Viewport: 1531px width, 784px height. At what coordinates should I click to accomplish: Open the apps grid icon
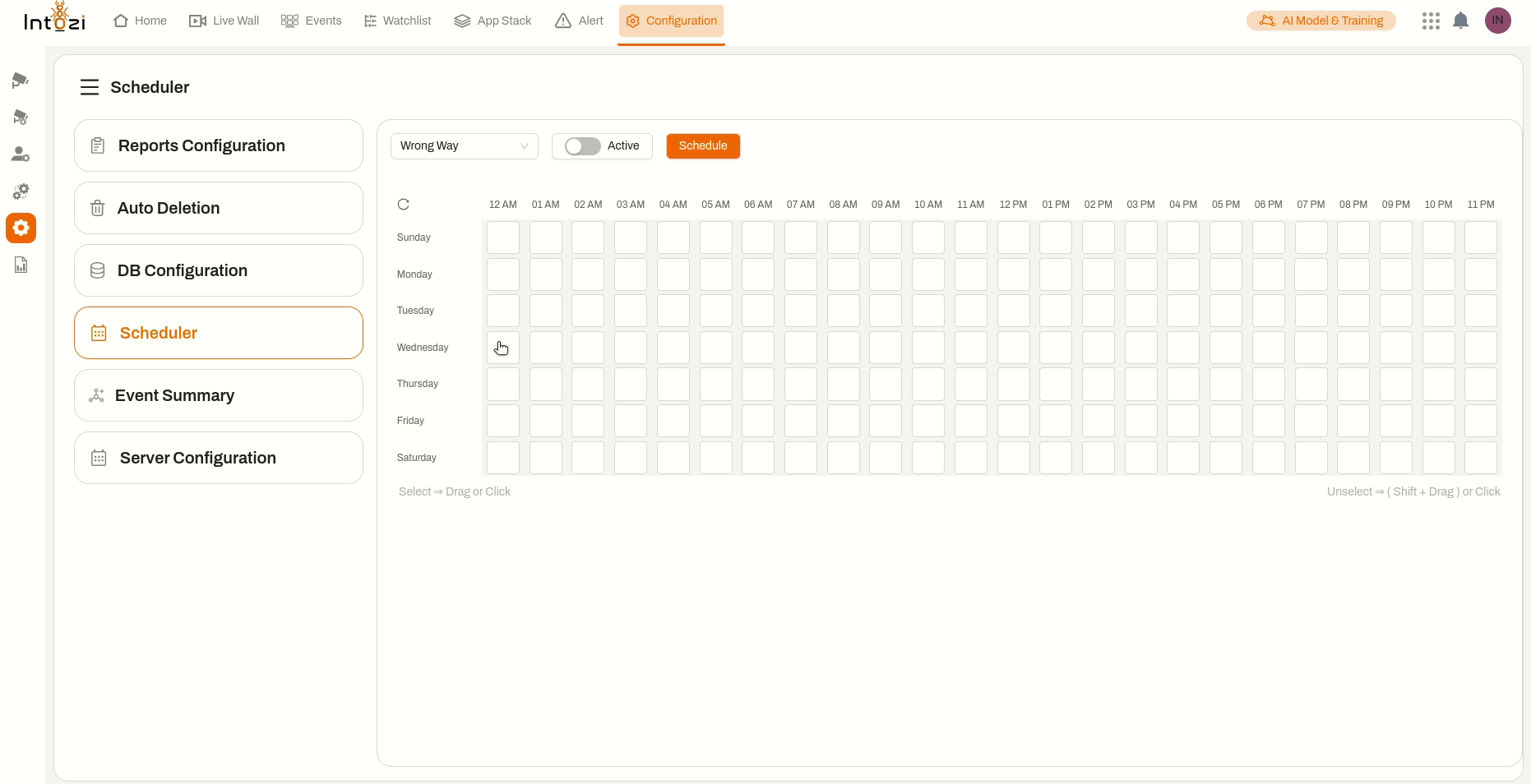[1431, 21]
